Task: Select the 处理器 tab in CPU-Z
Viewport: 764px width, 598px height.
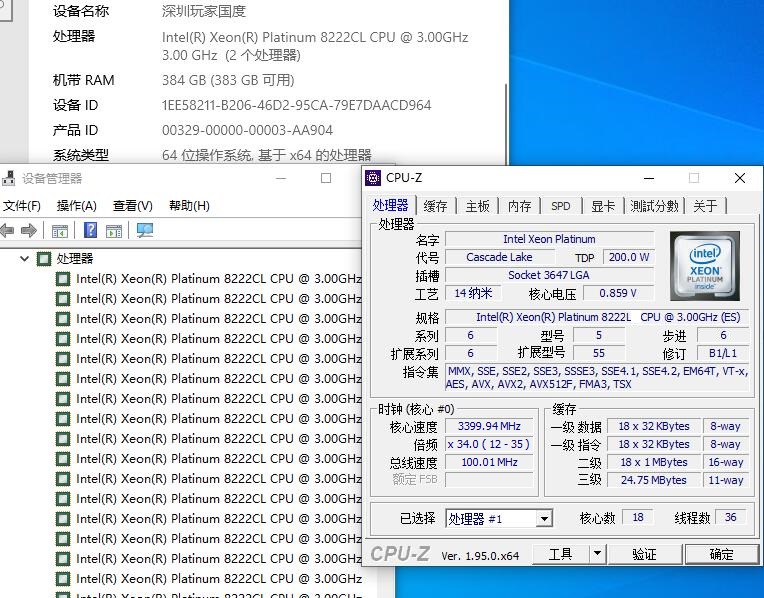Action: point(390,205)
